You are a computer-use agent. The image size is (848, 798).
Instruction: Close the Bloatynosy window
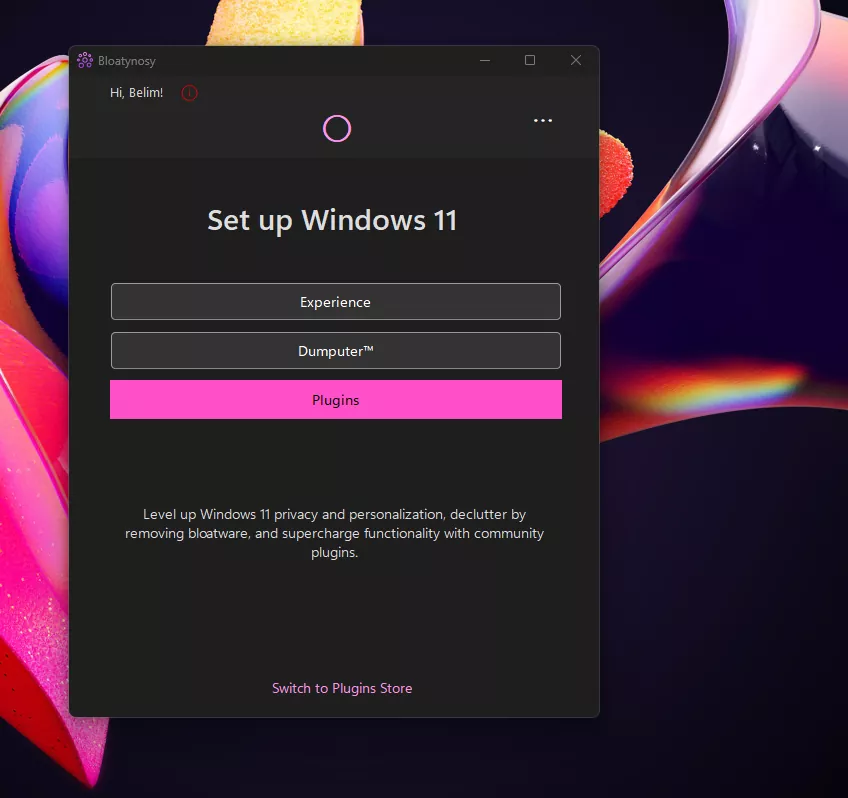coord(576,60)
